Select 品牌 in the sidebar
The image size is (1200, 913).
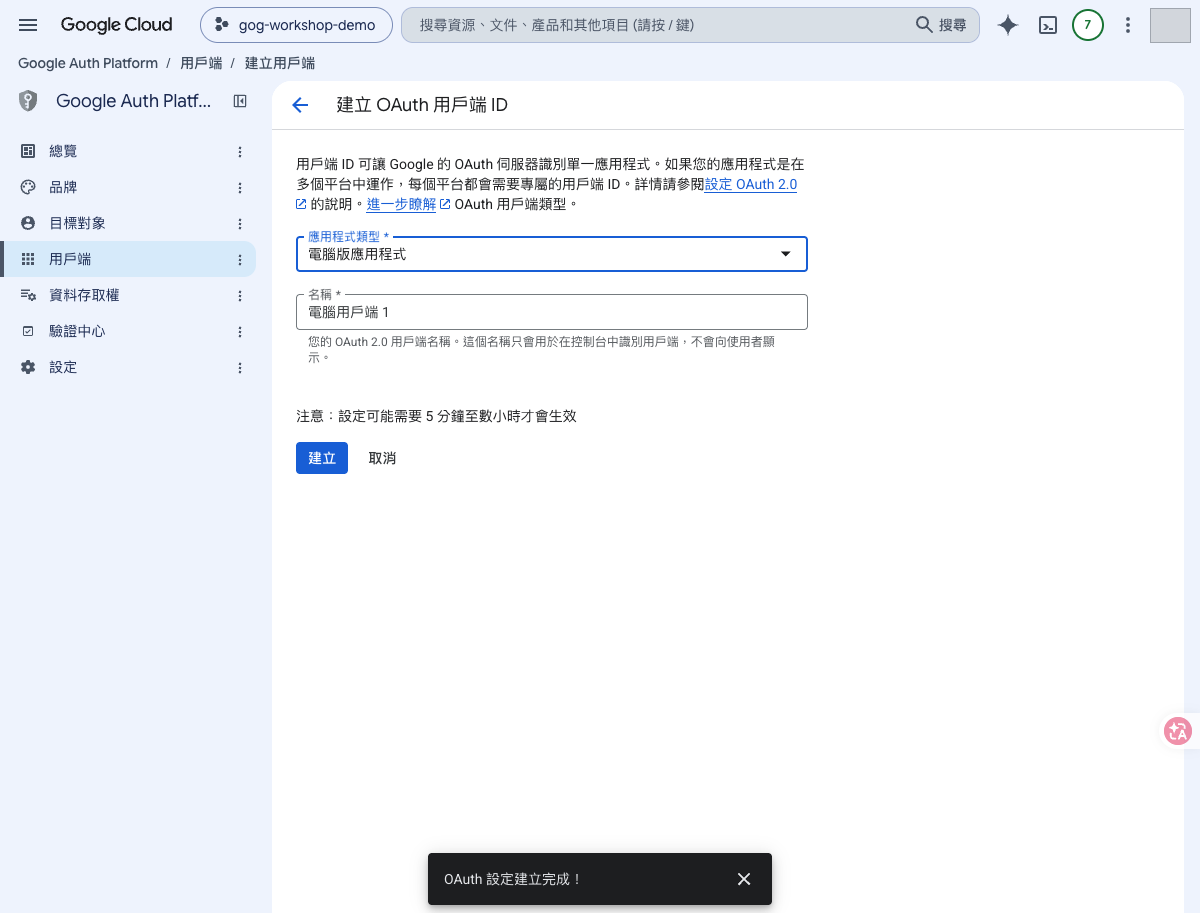tap(128, 187)
